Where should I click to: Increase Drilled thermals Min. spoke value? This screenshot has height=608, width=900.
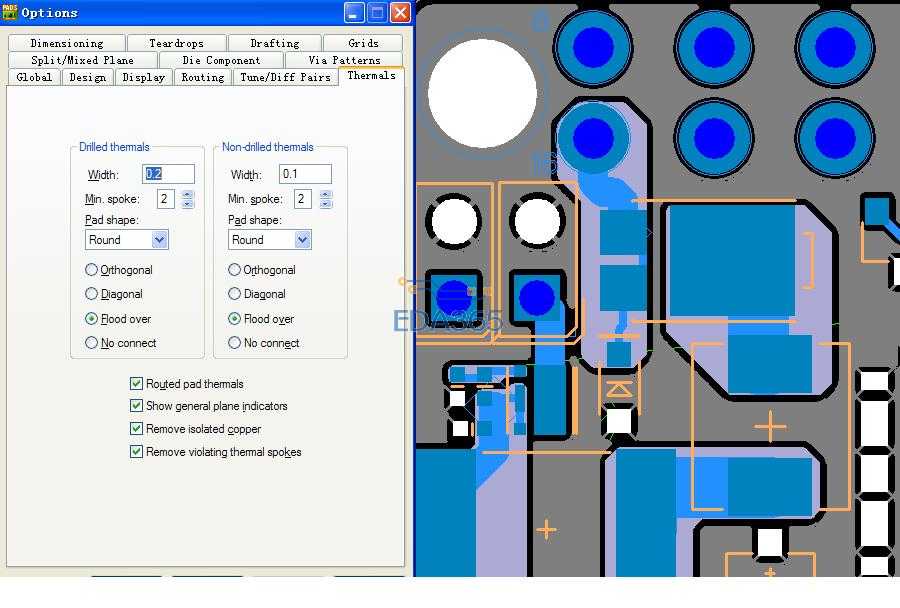tap(187, 195)
